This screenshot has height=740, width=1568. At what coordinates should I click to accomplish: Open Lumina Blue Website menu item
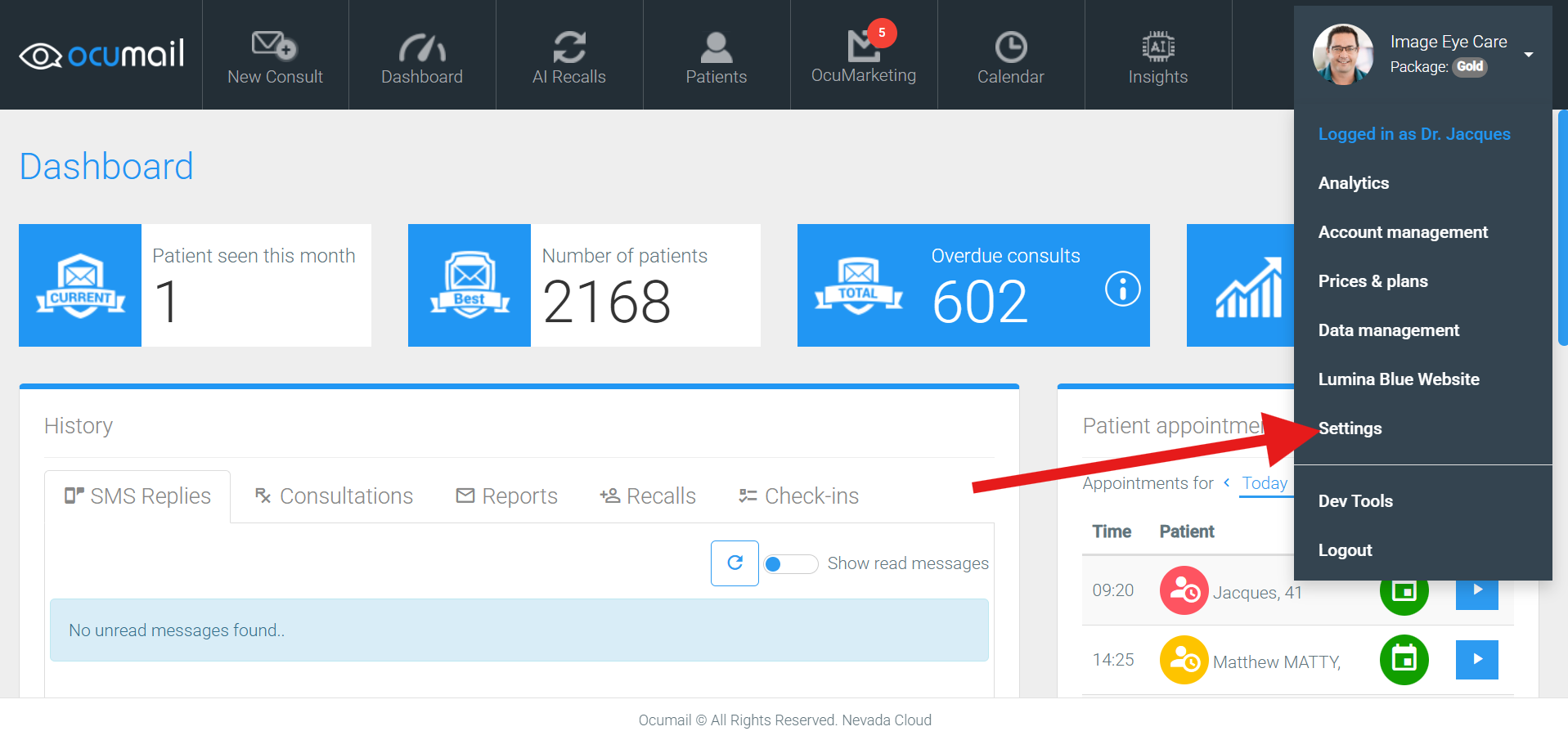pos(1399,379)
